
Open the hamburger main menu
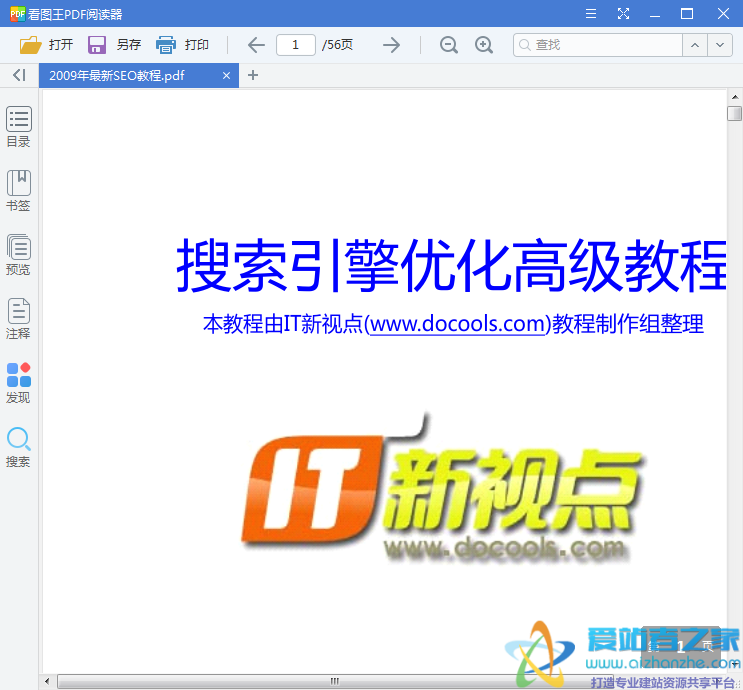591,14
